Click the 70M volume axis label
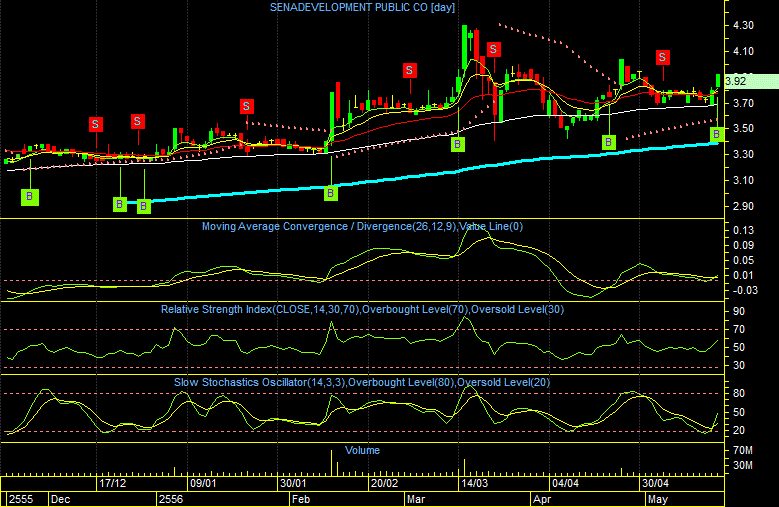Image resolution: width=779 pixels, height=507 pixels. [743, 450]
